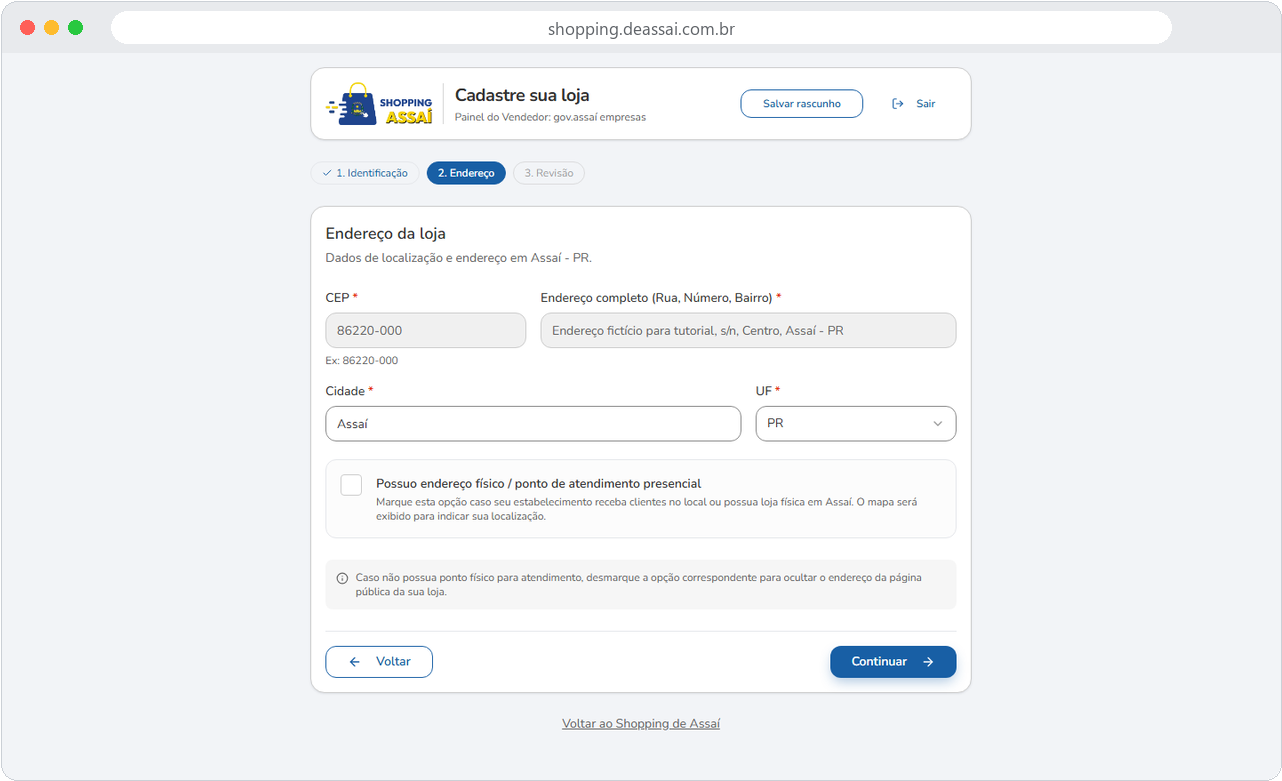Click the Shopping Assaí logo
Screen dimensions: 1282x781
(x=379, y=104)
